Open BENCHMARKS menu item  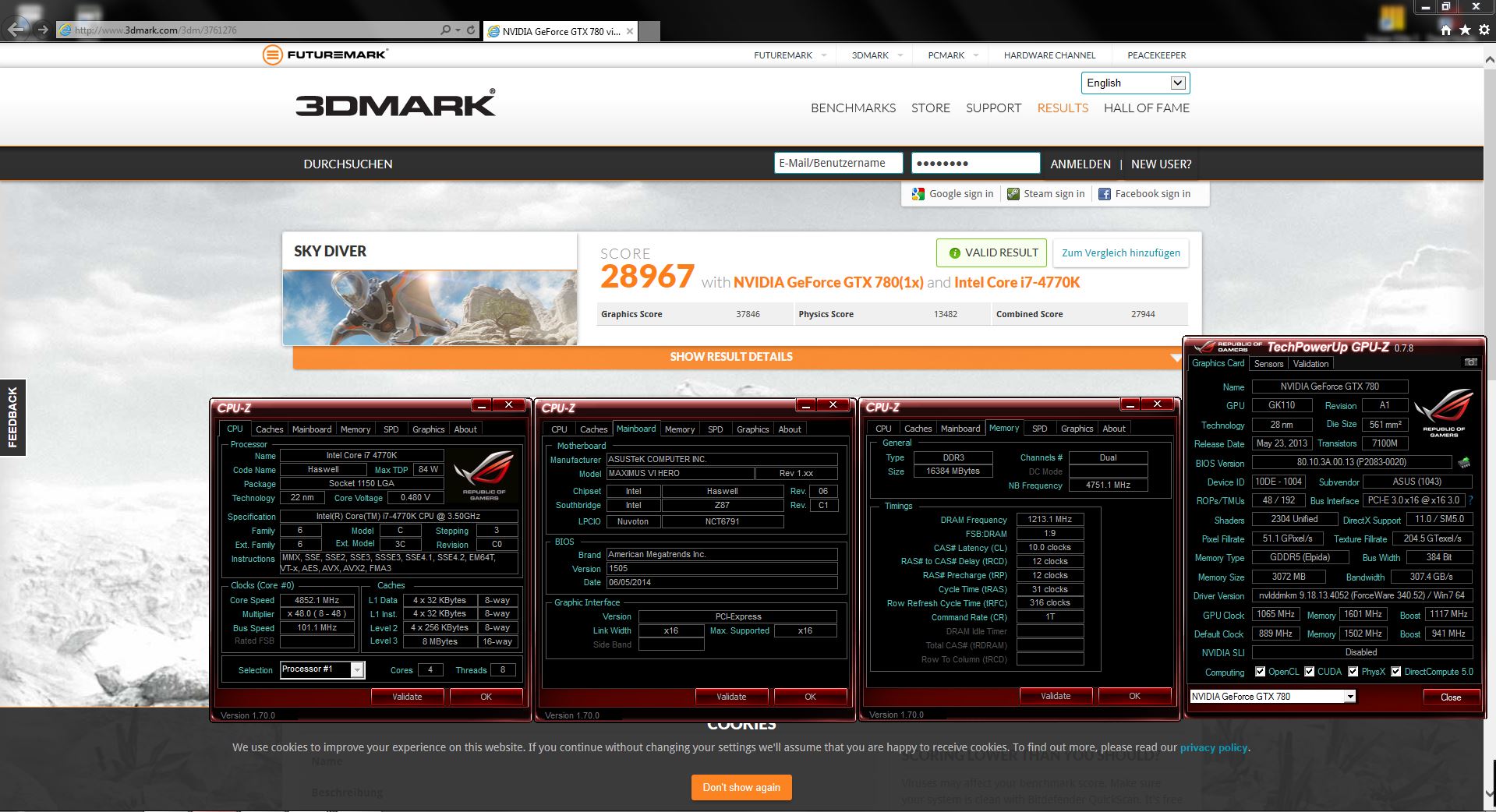pyautogui.click(x=853, y=108)
